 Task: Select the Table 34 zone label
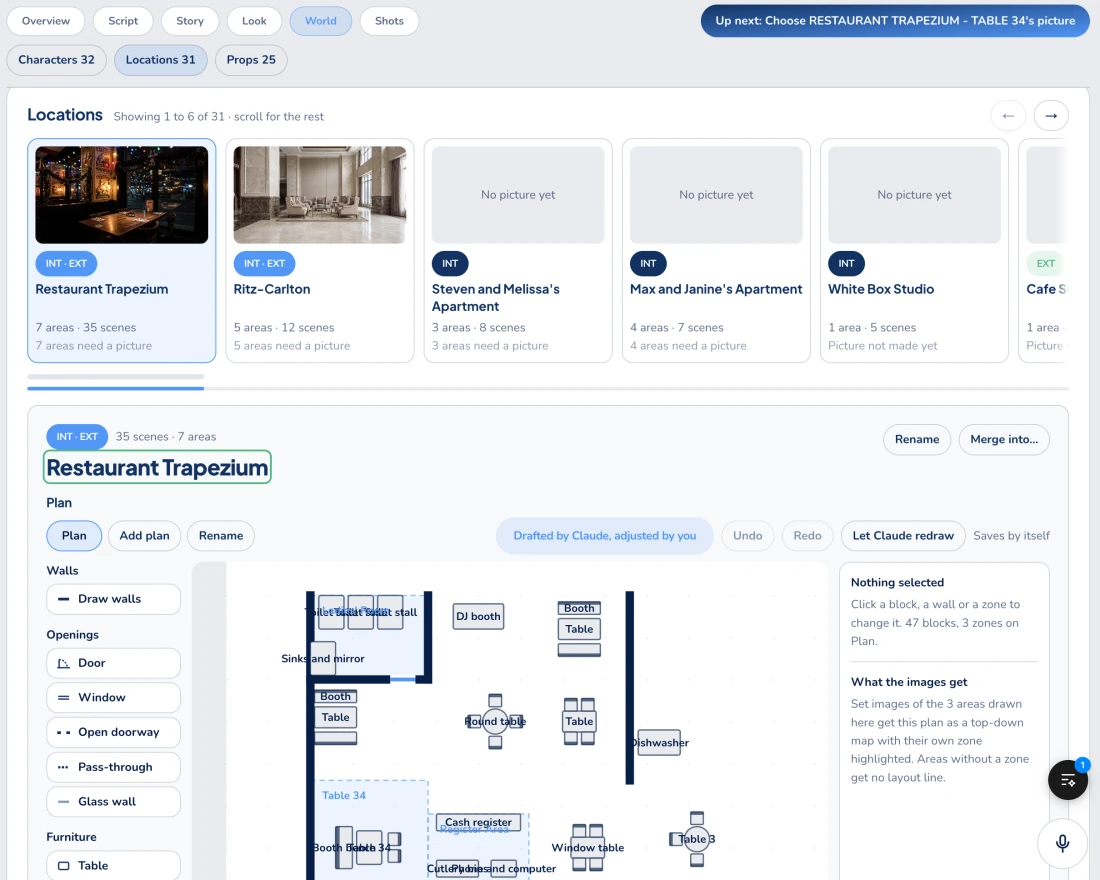coord(344,795)
